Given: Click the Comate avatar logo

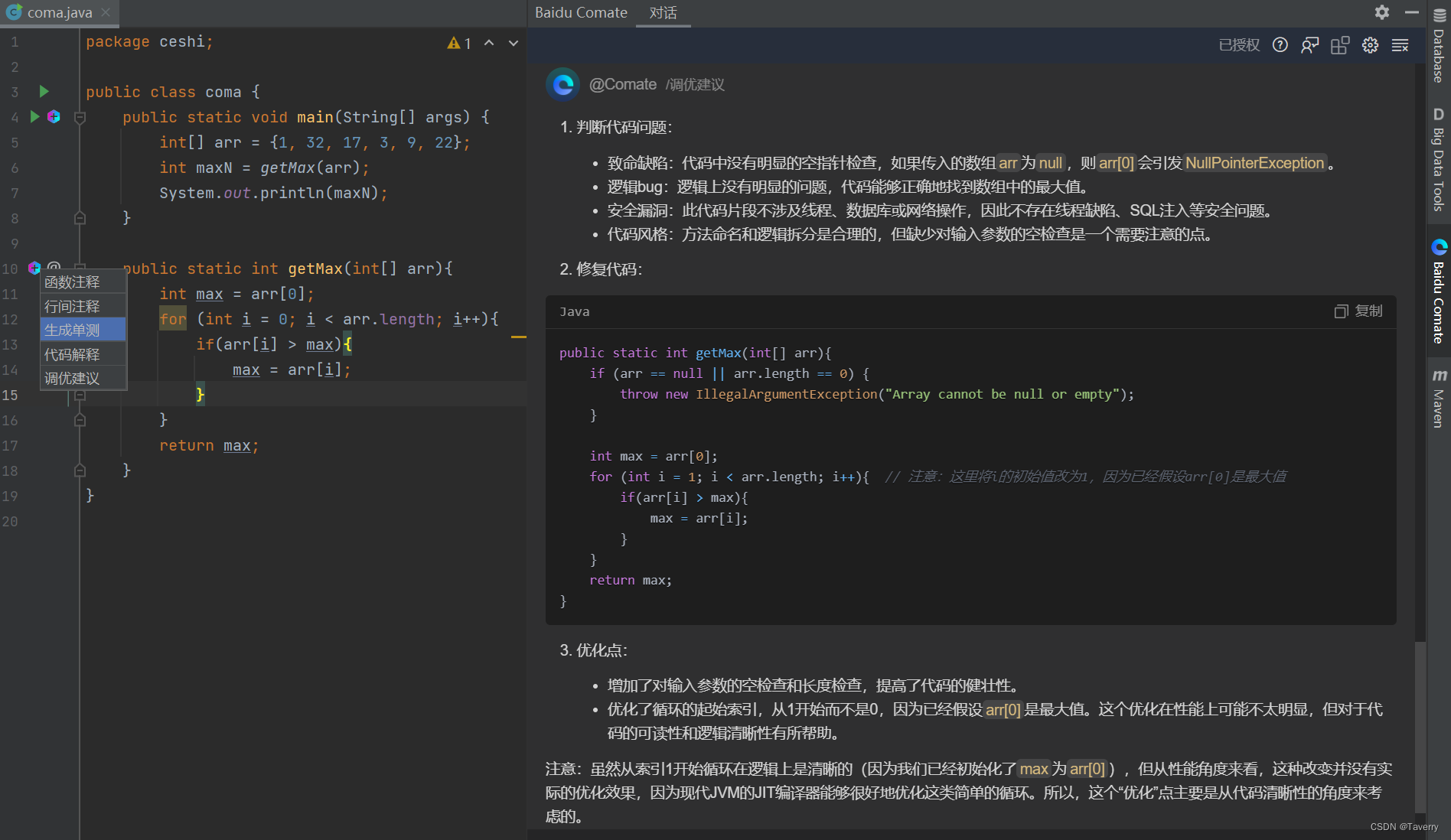Looking at the screenshot, I should (x=563, y=84).
